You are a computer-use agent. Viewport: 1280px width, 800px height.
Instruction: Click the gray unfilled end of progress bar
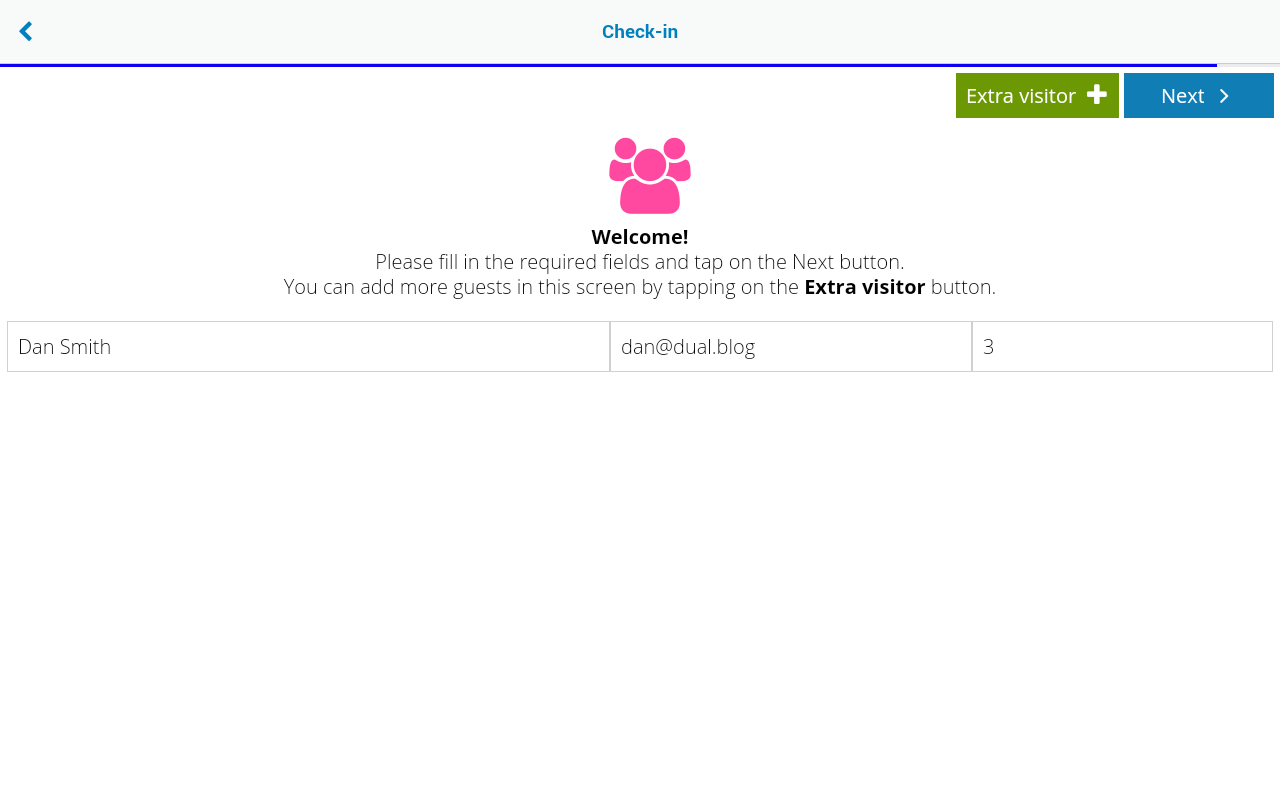point(1248,65)
